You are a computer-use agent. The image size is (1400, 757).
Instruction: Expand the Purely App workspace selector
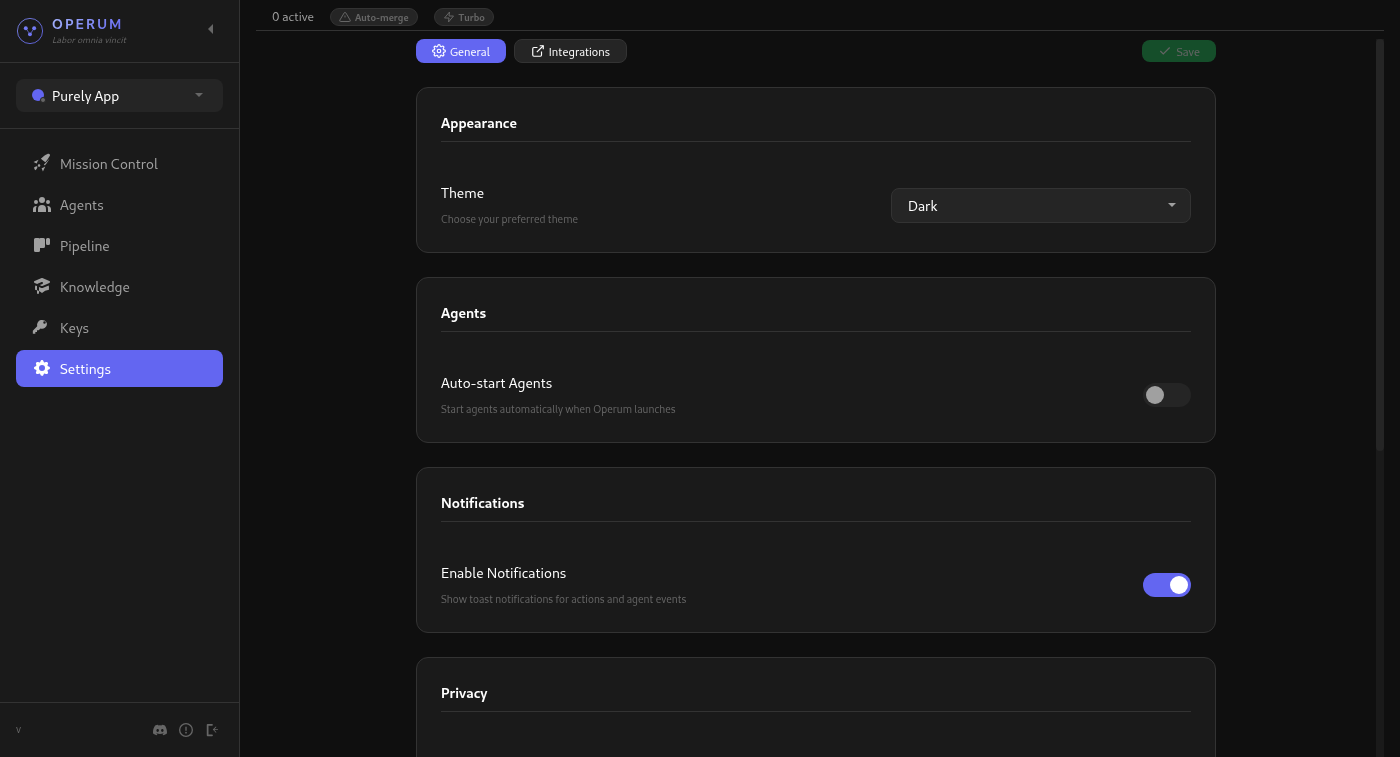(x=119, y=95)
